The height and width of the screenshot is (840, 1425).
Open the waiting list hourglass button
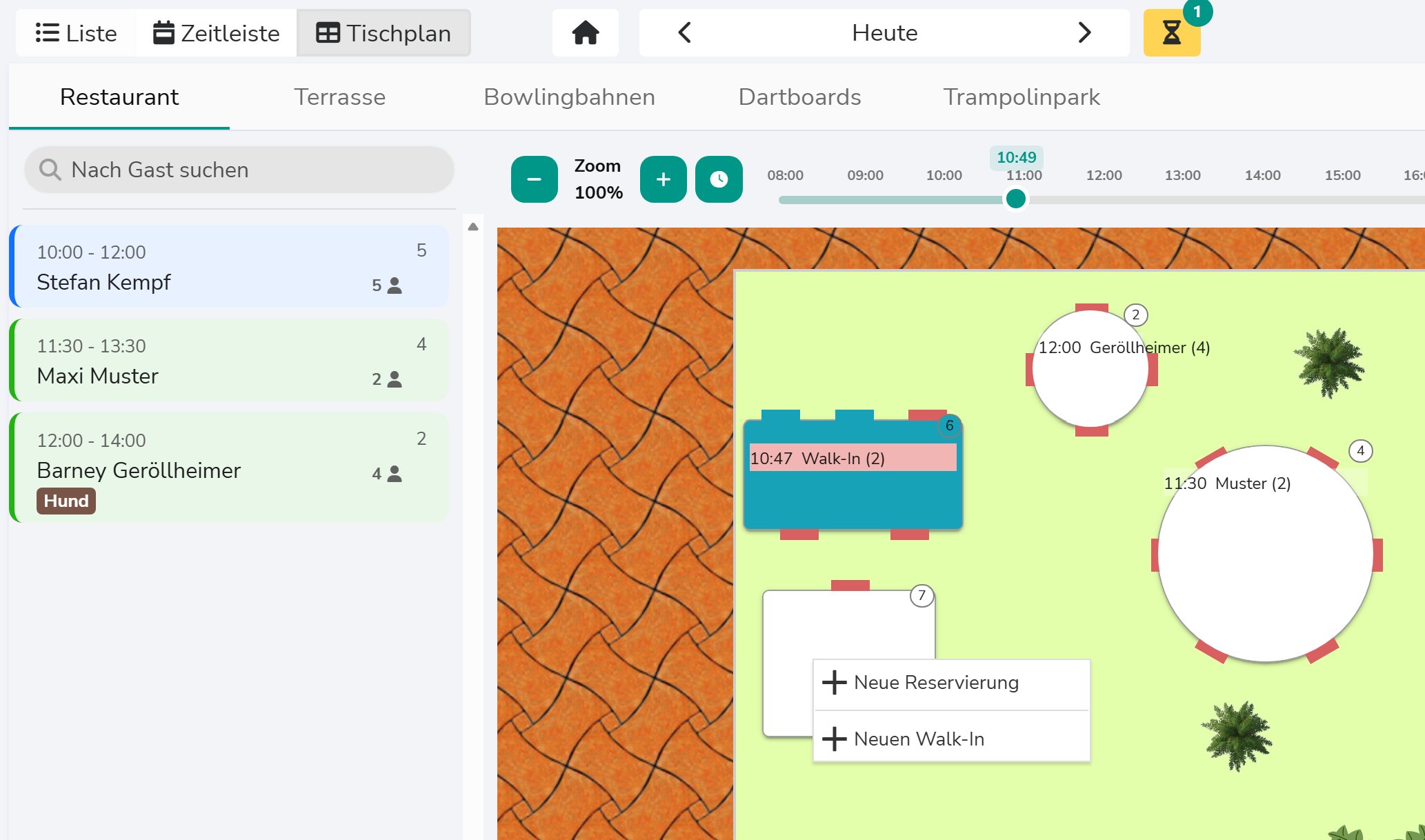pyautogui.click(x=1172, y=32)
